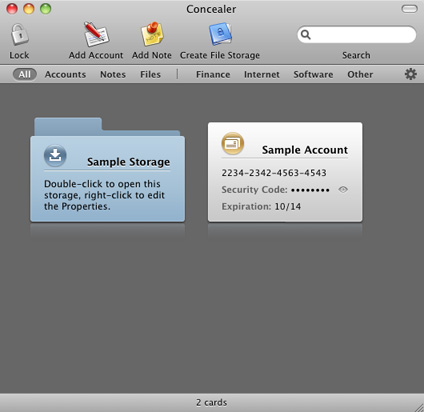Focus the Search input field
The image size is (424, 412).
[357, 34]
